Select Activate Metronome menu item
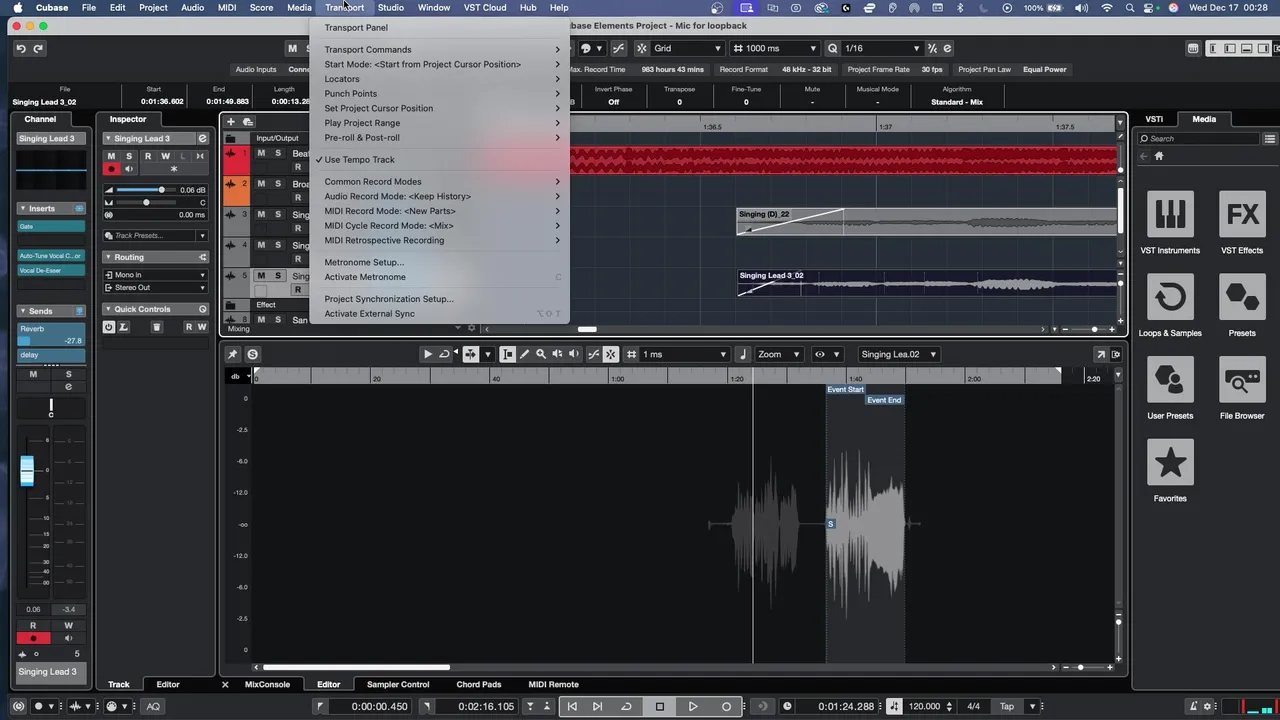The height and width of the screenshot is (720, 1280). 365,277
